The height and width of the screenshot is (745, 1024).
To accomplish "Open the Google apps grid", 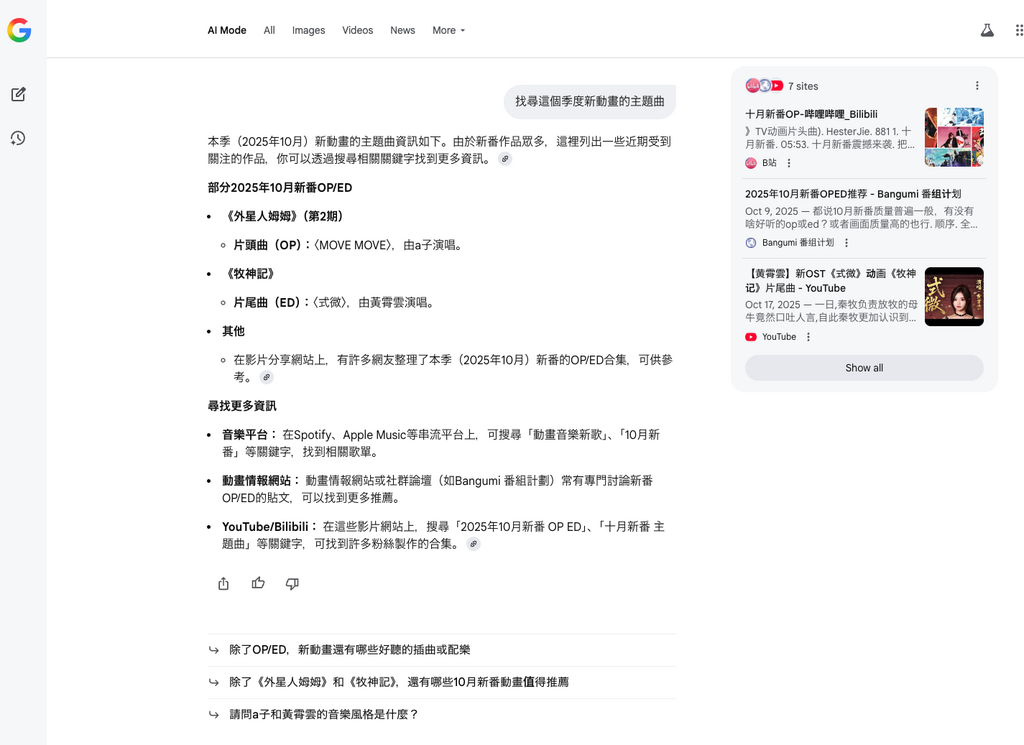I will (x=1018, y=31).
